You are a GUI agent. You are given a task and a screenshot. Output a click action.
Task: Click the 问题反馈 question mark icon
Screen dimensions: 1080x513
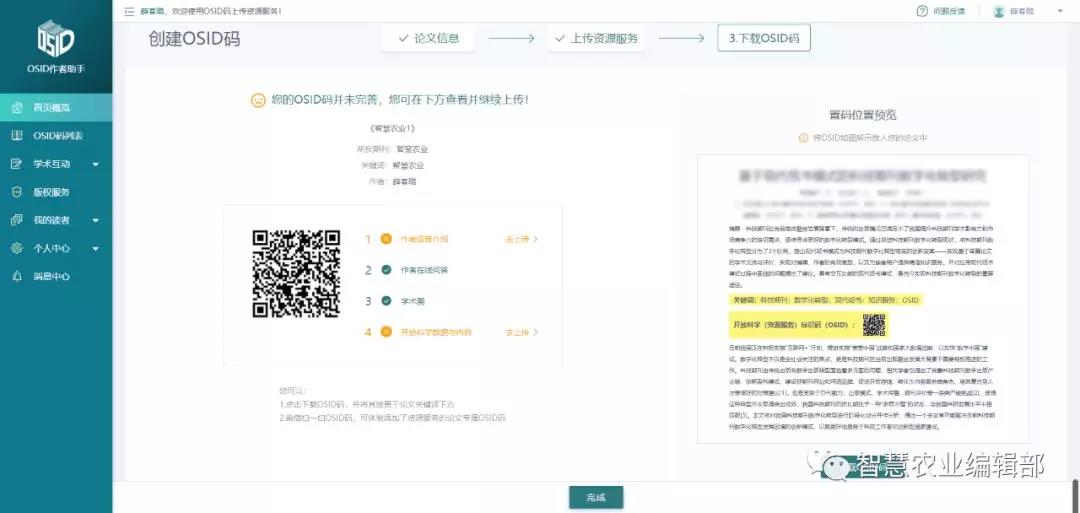[922, 11]
